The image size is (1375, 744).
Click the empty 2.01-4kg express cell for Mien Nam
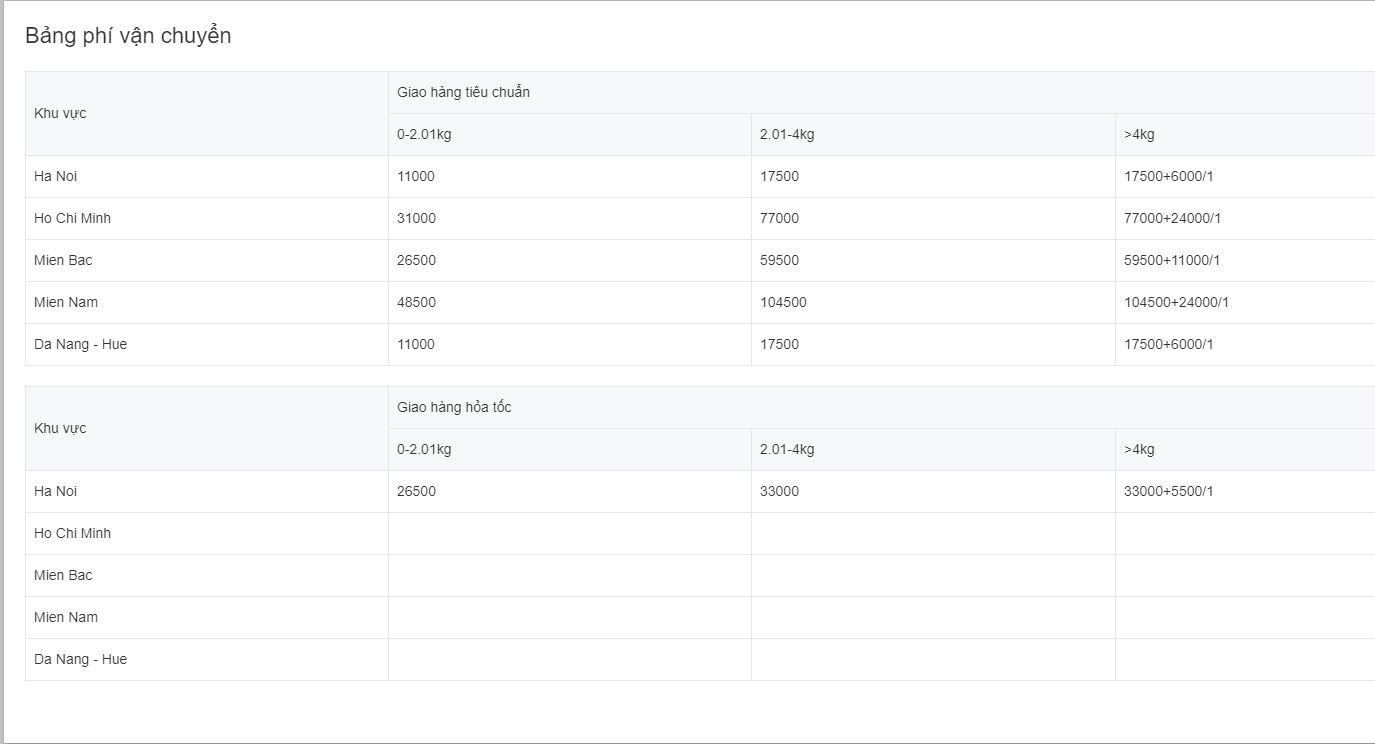coord(932,617)
